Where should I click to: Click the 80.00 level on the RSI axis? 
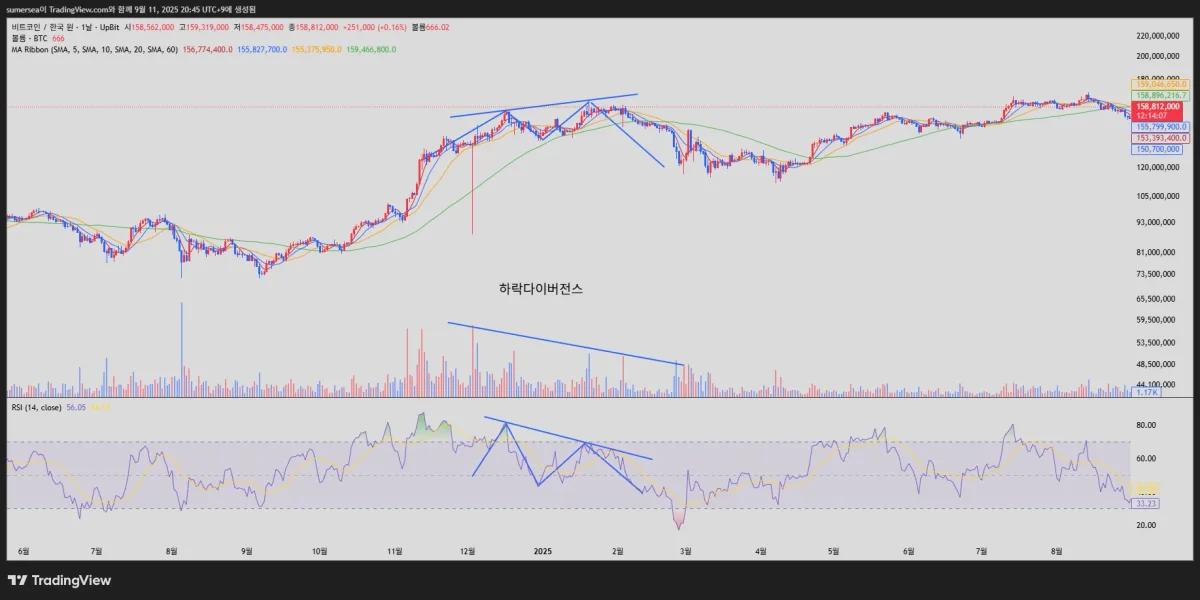[x=1146, y=425]
